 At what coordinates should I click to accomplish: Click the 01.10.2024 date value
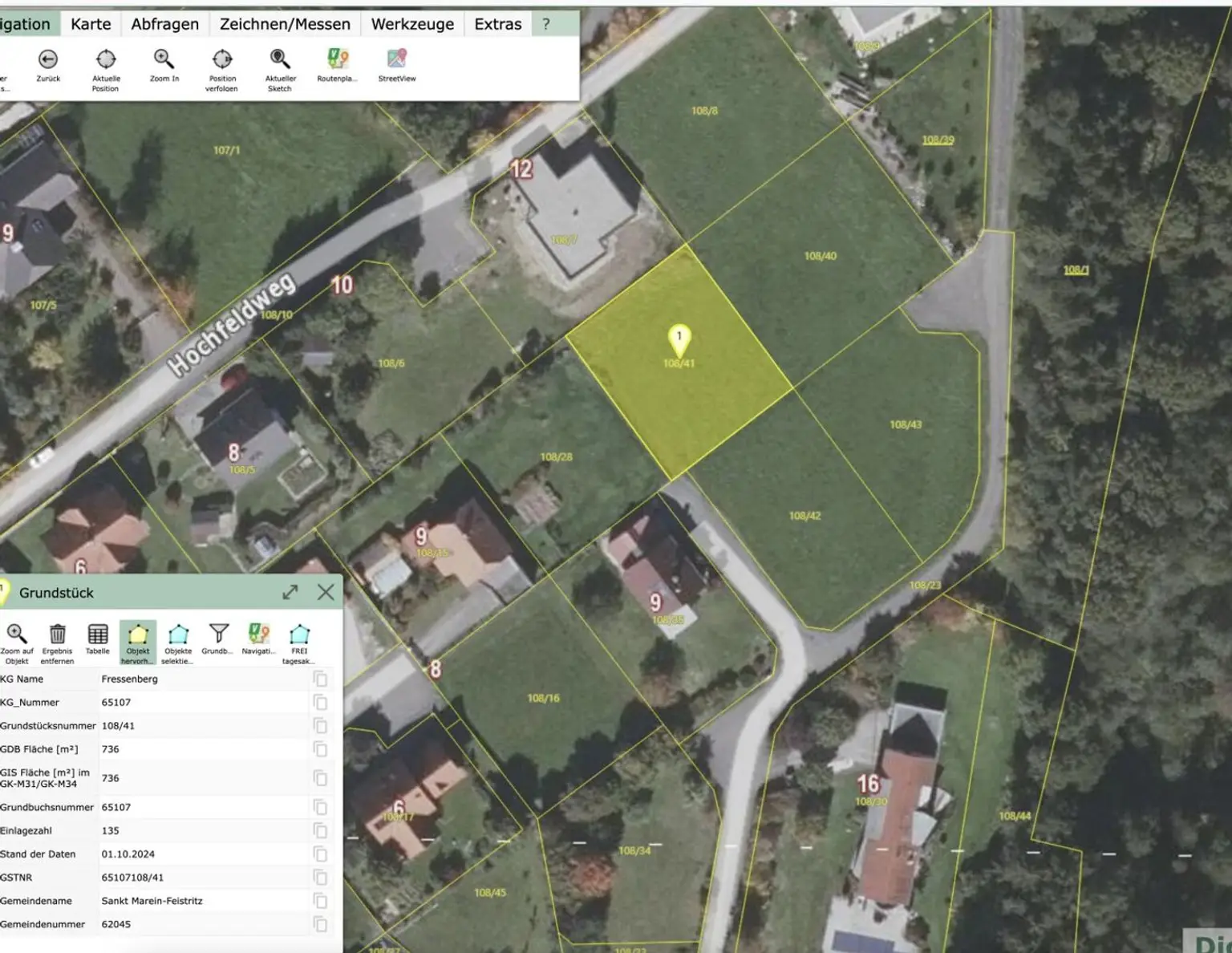[x=128, y=854]
